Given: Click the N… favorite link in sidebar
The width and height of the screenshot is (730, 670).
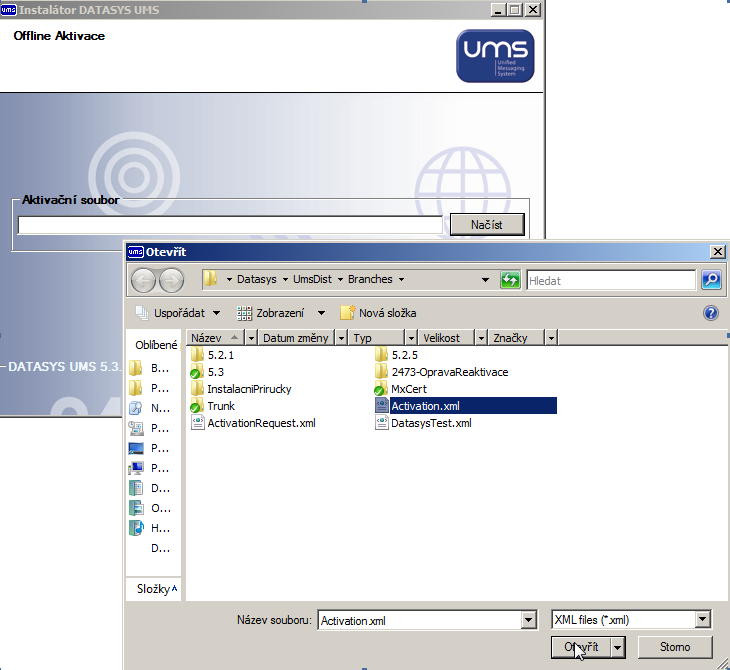Looking at the screenshot, I should click(149, 408).
